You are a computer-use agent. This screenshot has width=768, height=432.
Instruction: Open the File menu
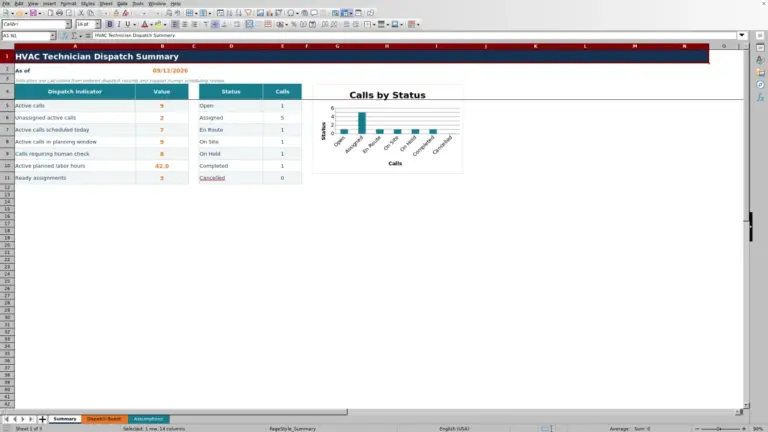tap(6, 3)
